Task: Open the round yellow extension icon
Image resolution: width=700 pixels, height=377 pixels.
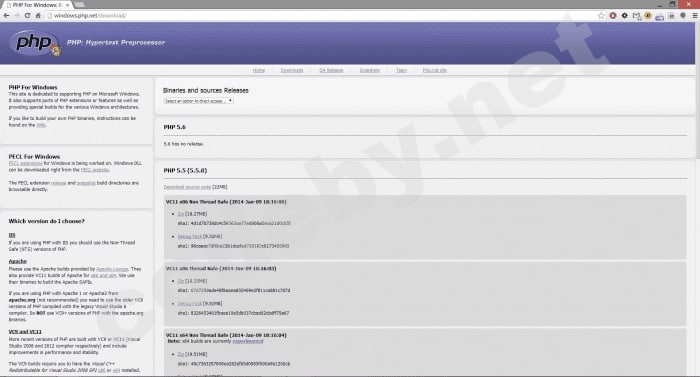Action: [x=648, y=16]
